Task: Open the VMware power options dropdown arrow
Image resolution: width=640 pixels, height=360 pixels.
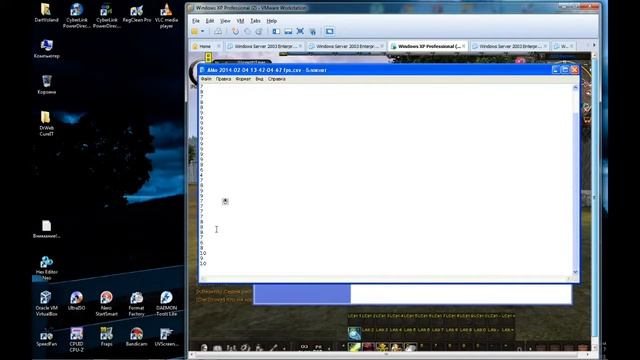Action: pyautogui.click(x=202, y=31)
